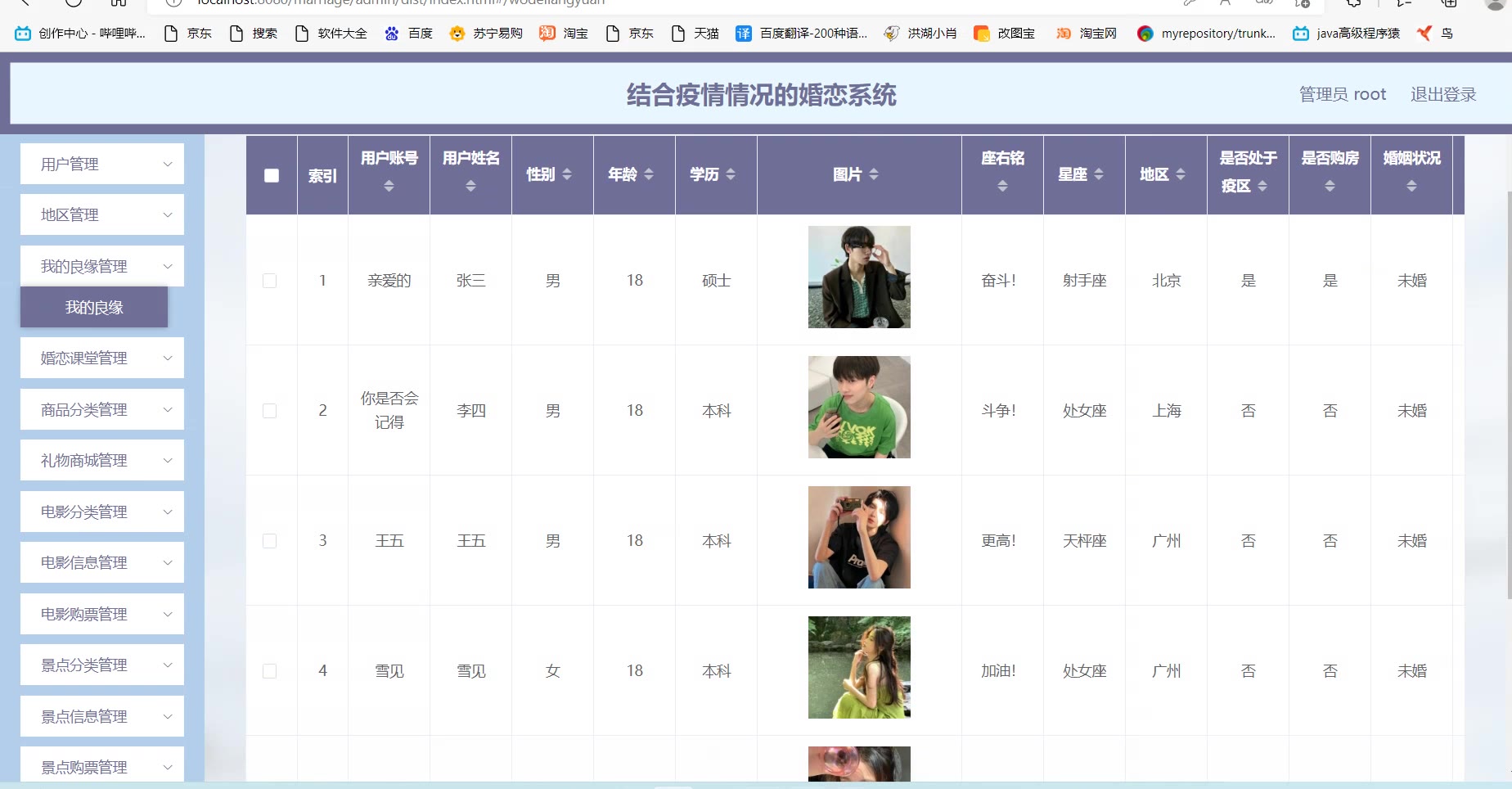Open the 天猫 bookmark page icon

(678, 34)
